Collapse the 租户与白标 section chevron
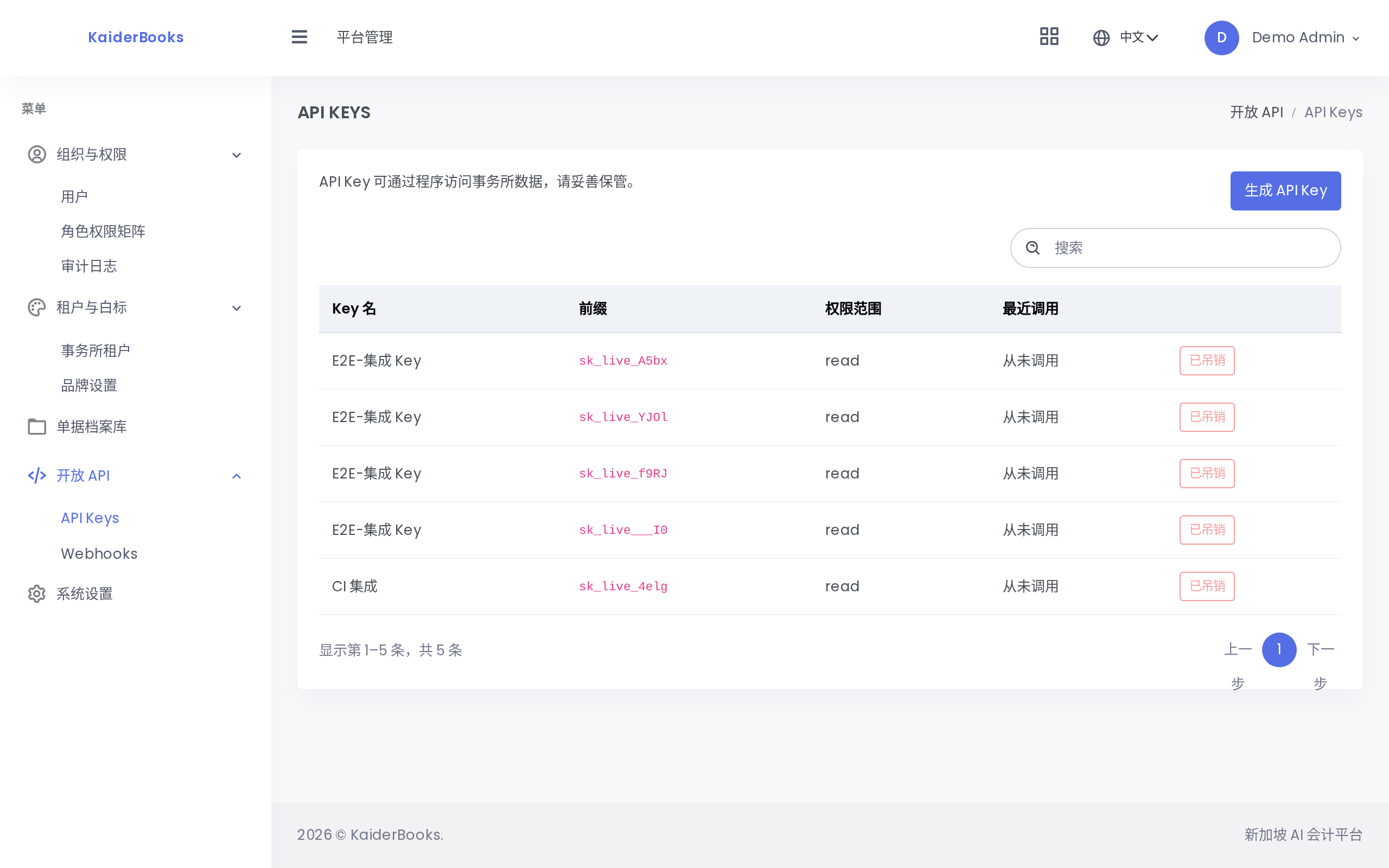This screenshot has height=868, width=1389. point(237,308)
